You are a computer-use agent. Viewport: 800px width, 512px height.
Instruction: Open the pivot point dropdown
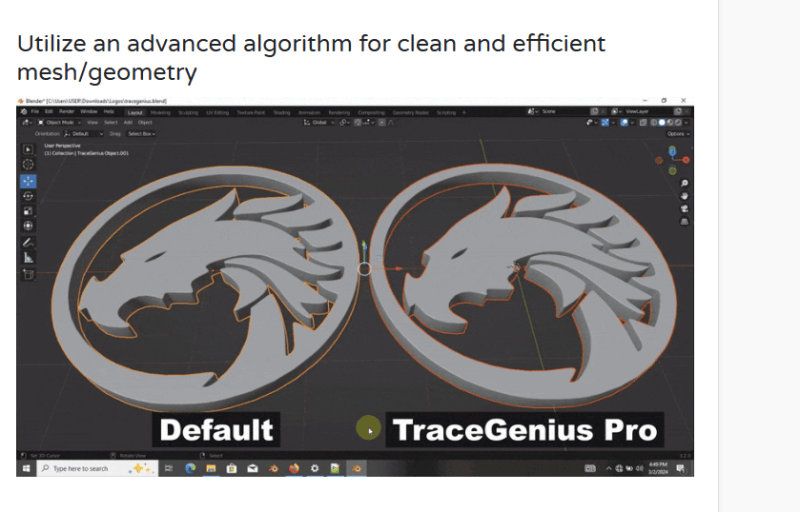[x=344, y=122]
